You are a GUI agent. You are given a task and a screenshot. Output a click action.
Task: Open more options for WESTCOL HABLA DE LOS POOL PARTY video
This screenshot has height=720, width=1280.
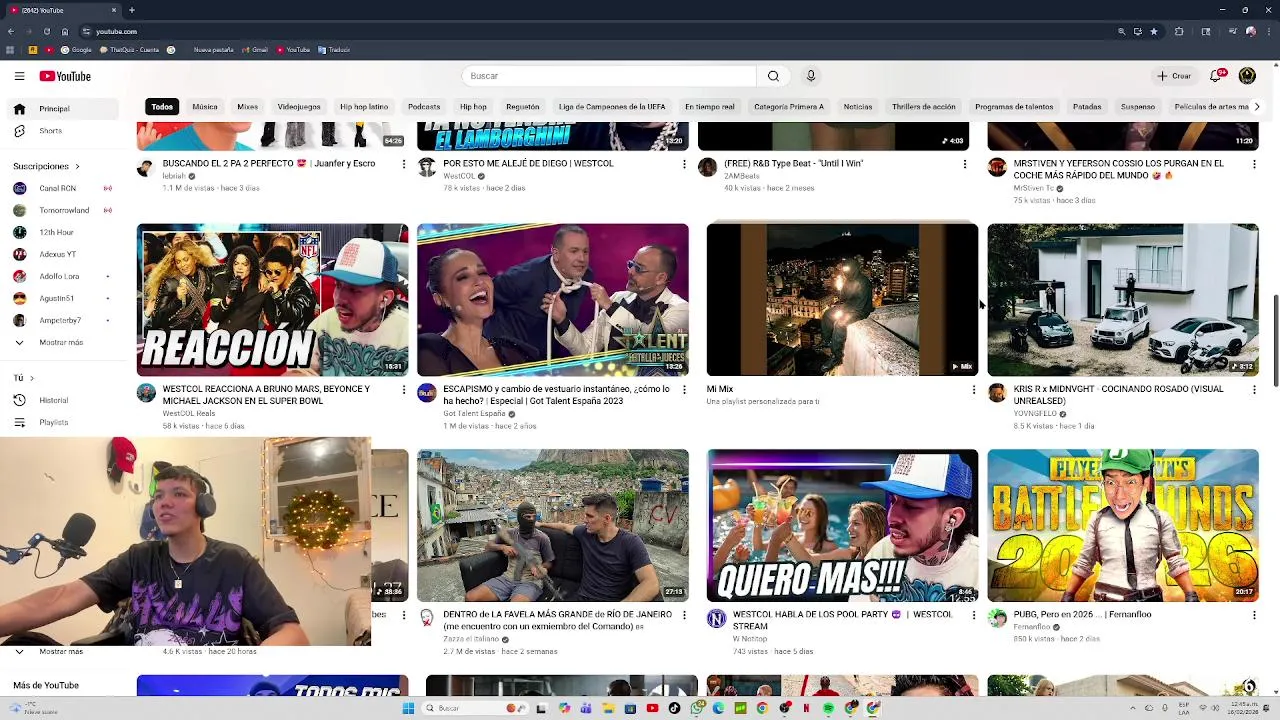point(974,616)
